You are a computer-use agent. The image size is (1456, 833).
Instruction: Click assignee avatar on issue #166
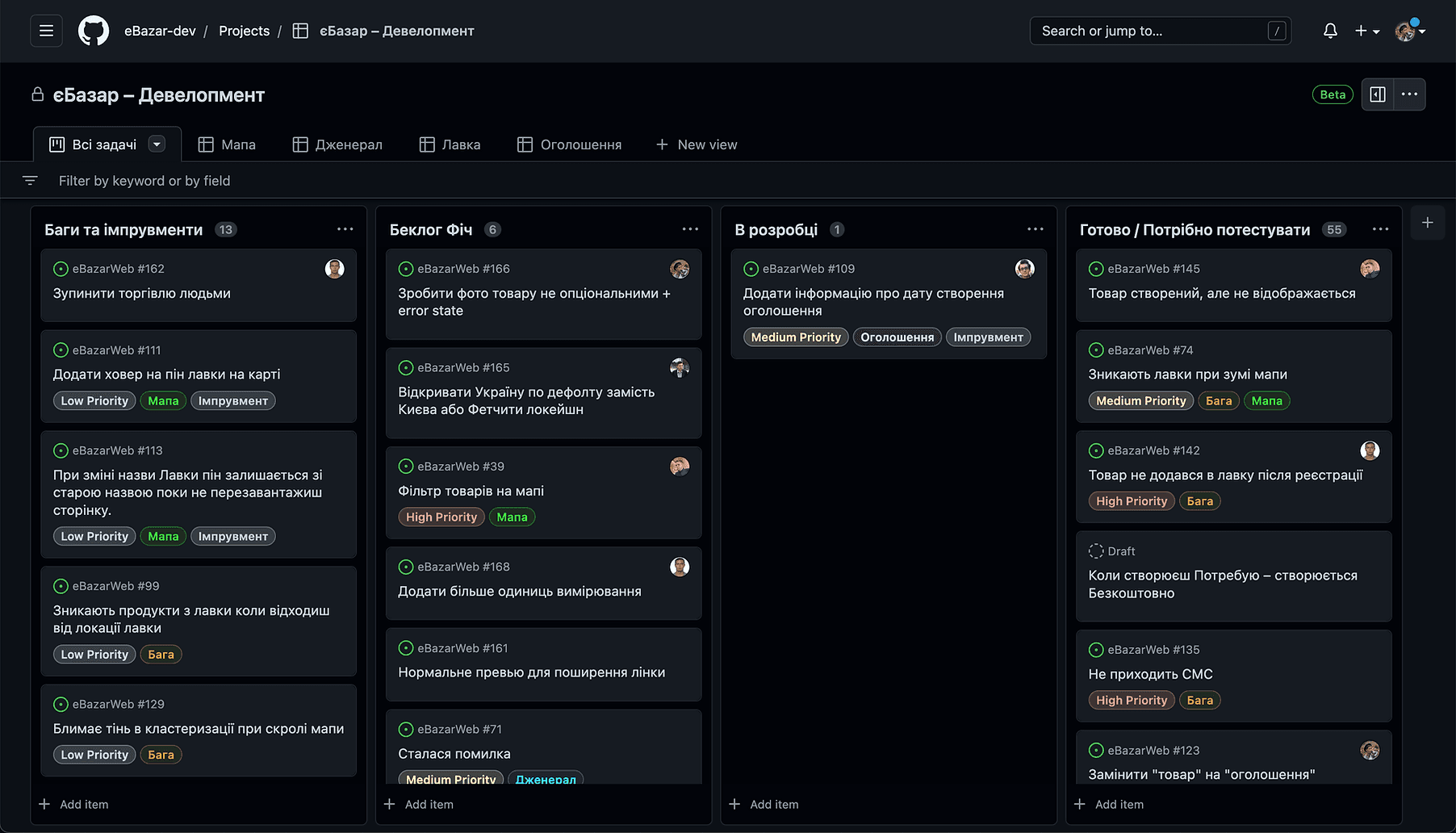680,269
